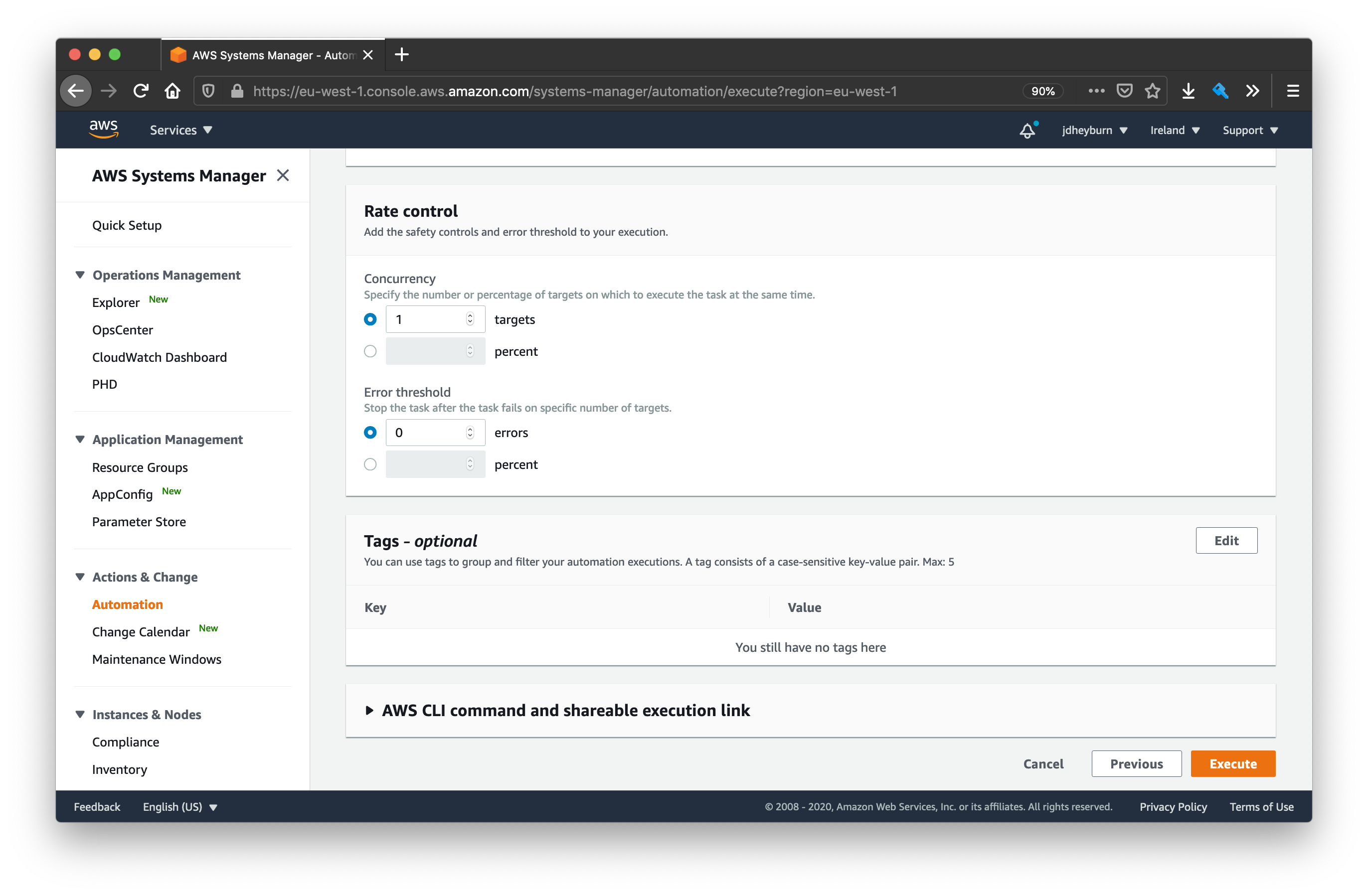Click the Cancel button
The image size is (1368, 896).
(1043, 763)
